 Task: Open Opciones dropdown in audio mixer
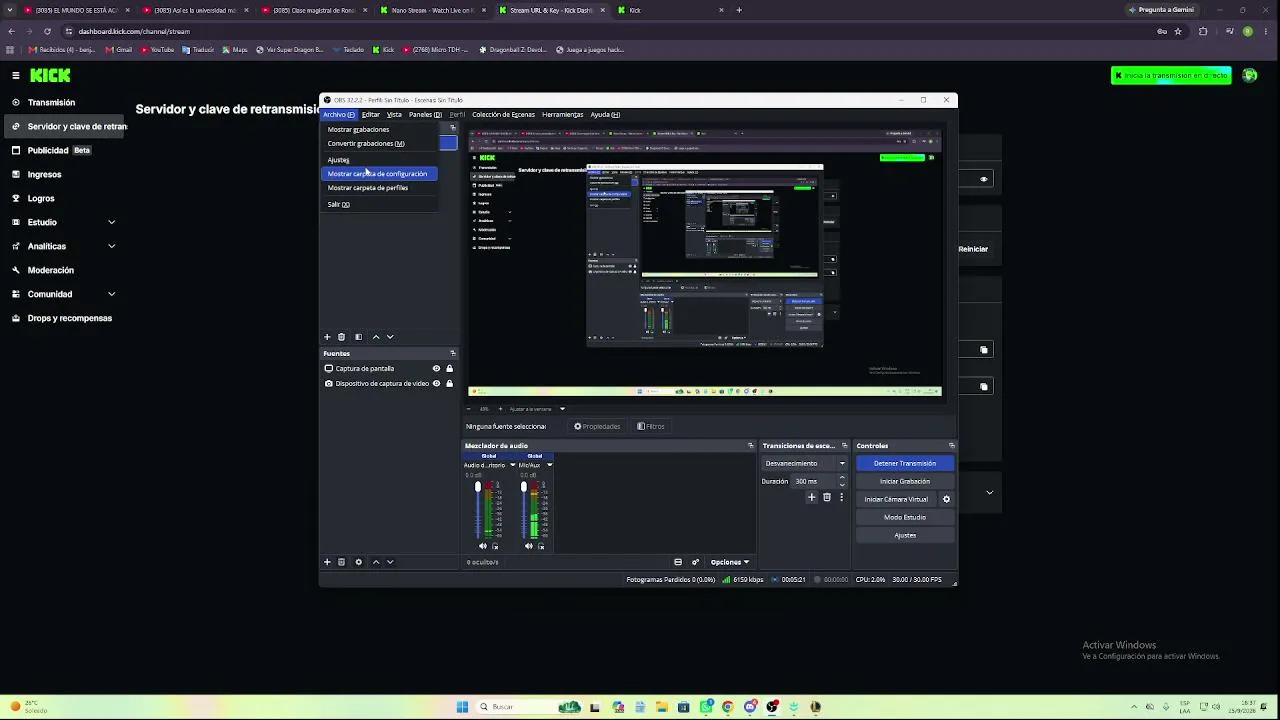730,562
